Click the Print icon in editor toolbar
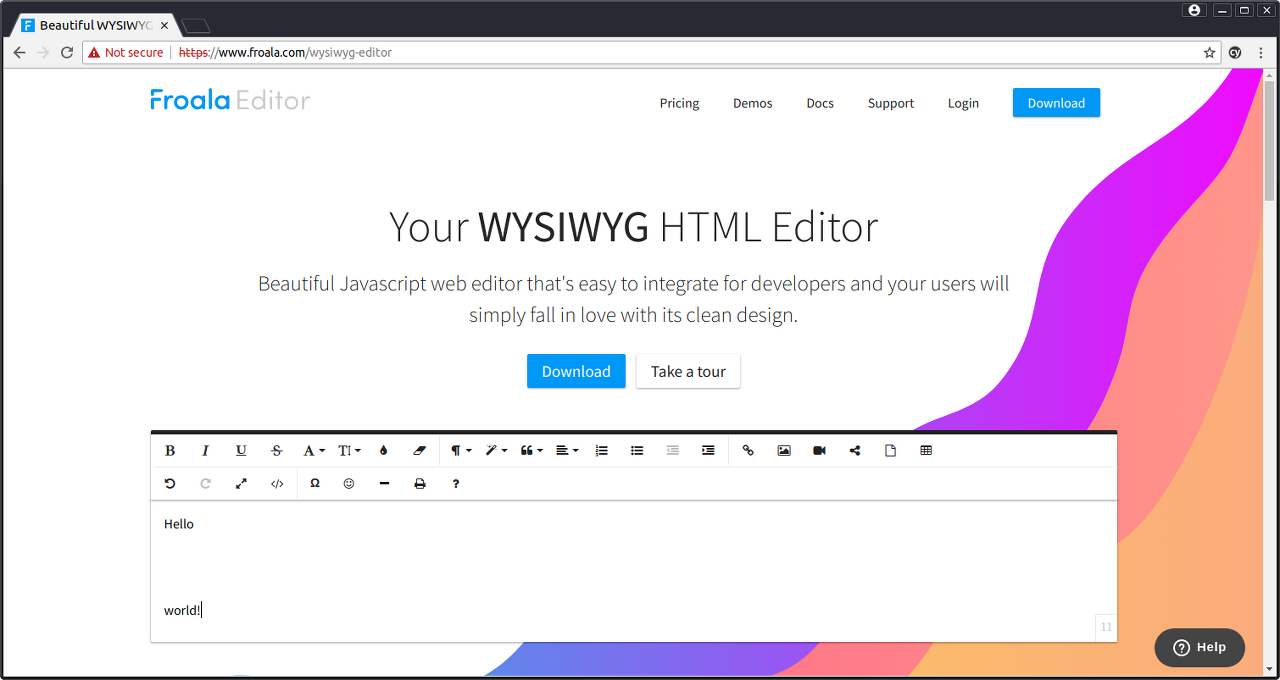 (420, 484)
